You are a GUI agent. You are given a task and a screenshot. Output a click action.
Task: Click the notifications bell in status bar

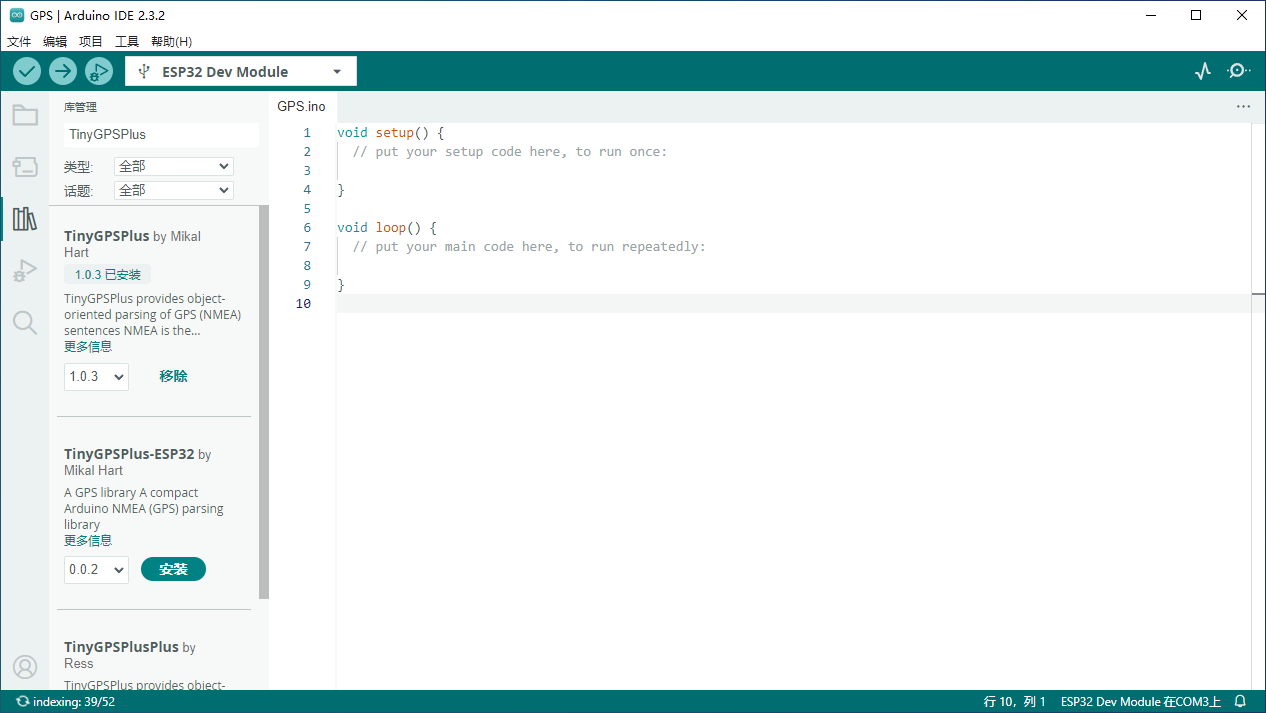coord(1240,702)
